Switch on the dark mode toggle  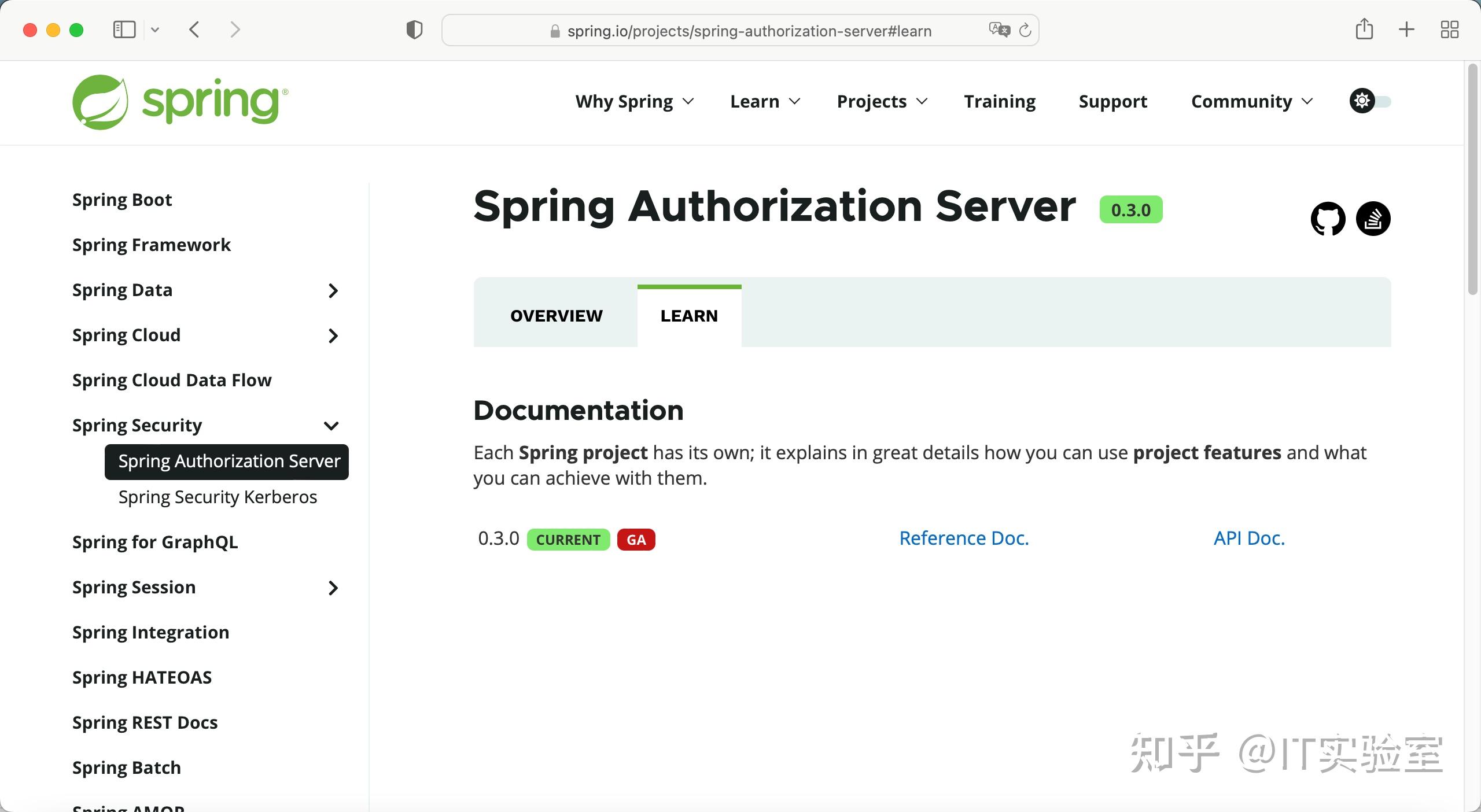(1381, 101)
